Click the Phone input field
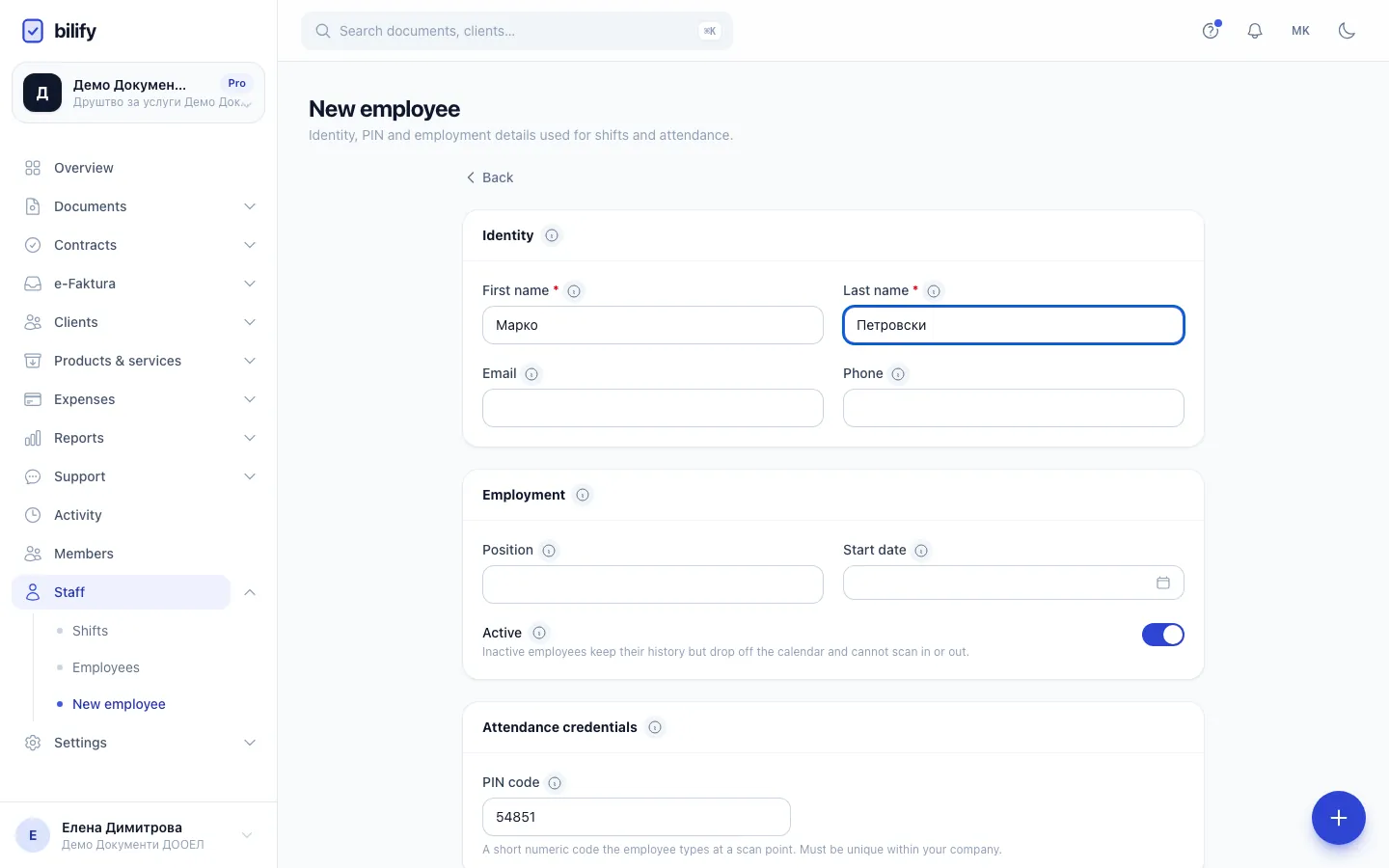This screenshot has width=1389, height=868. coord(1014,408)
